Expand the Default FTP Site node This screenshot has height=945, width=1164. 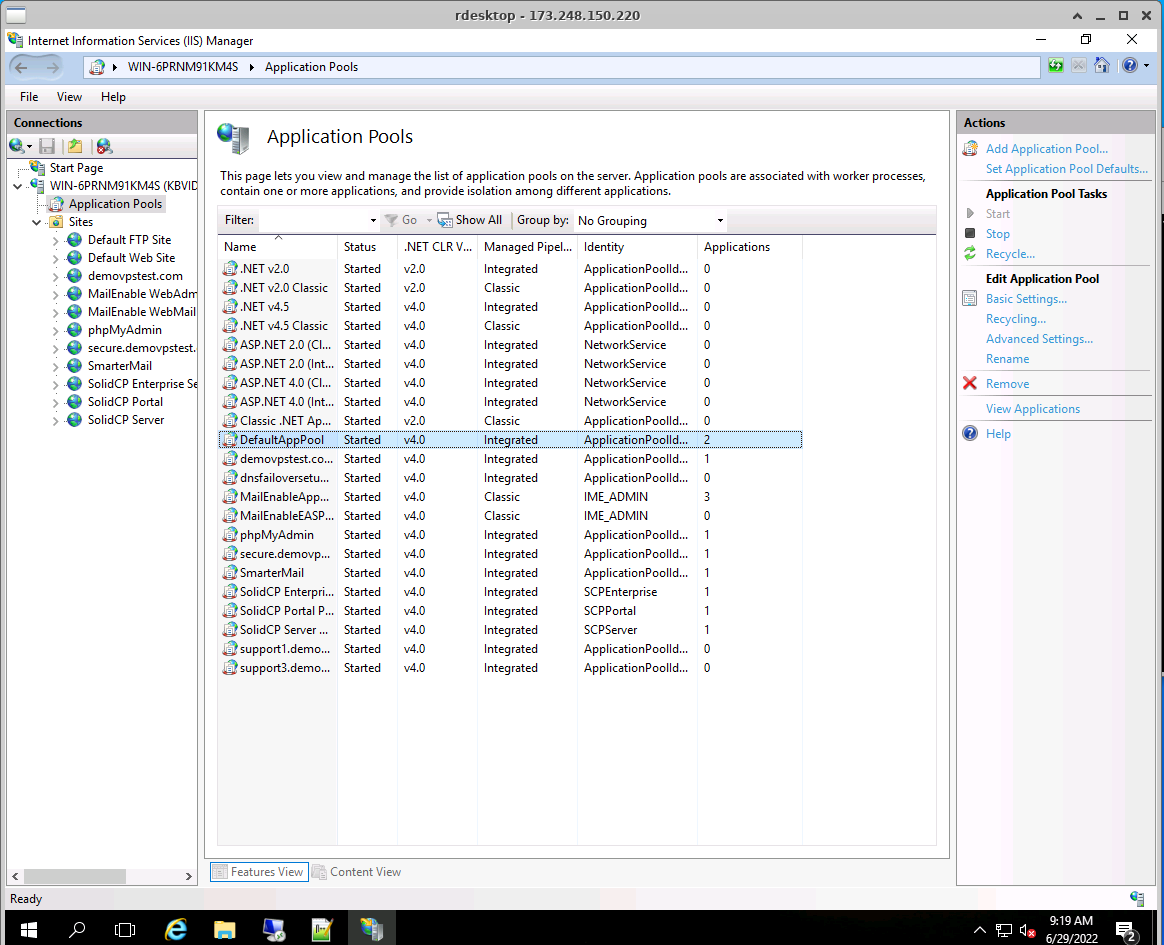tap(56, 241)
